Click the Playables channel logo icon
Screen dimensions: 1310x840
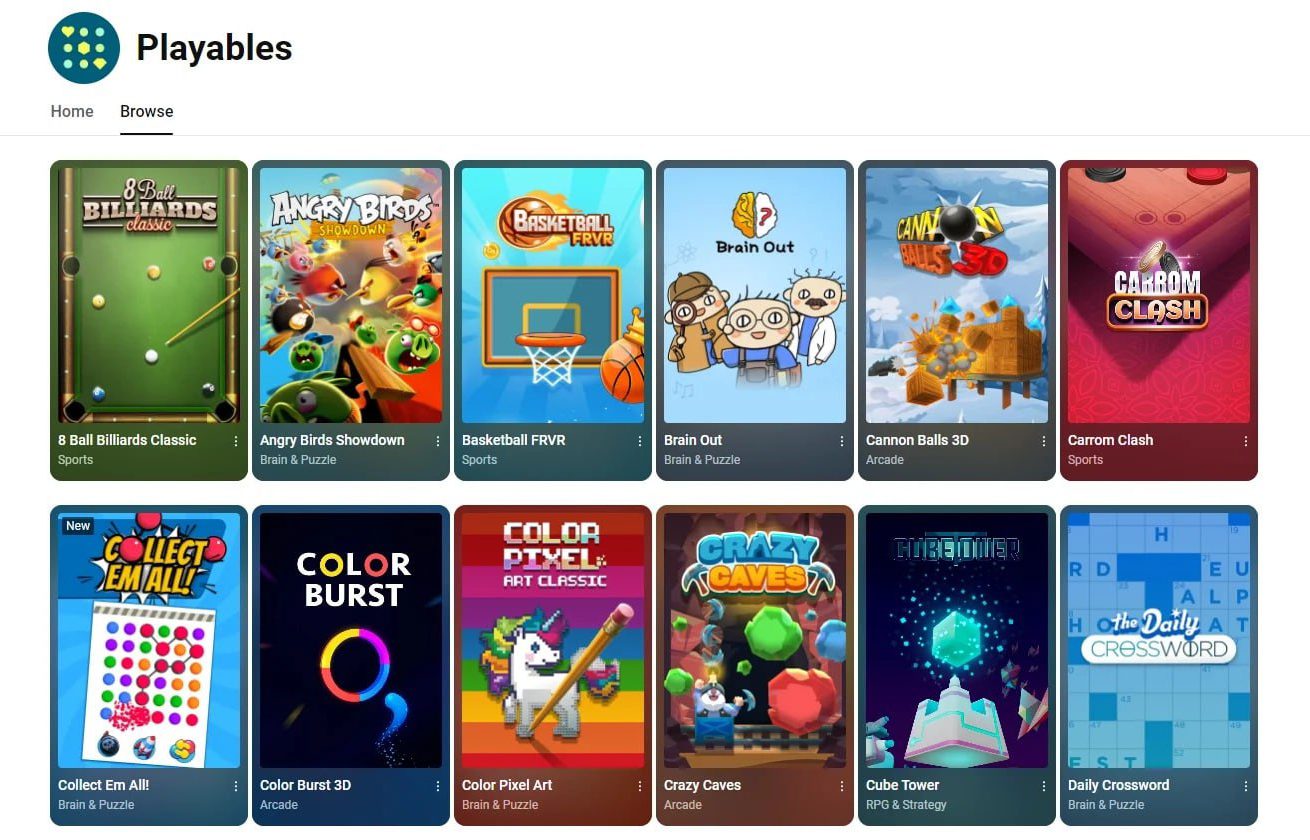84,47
